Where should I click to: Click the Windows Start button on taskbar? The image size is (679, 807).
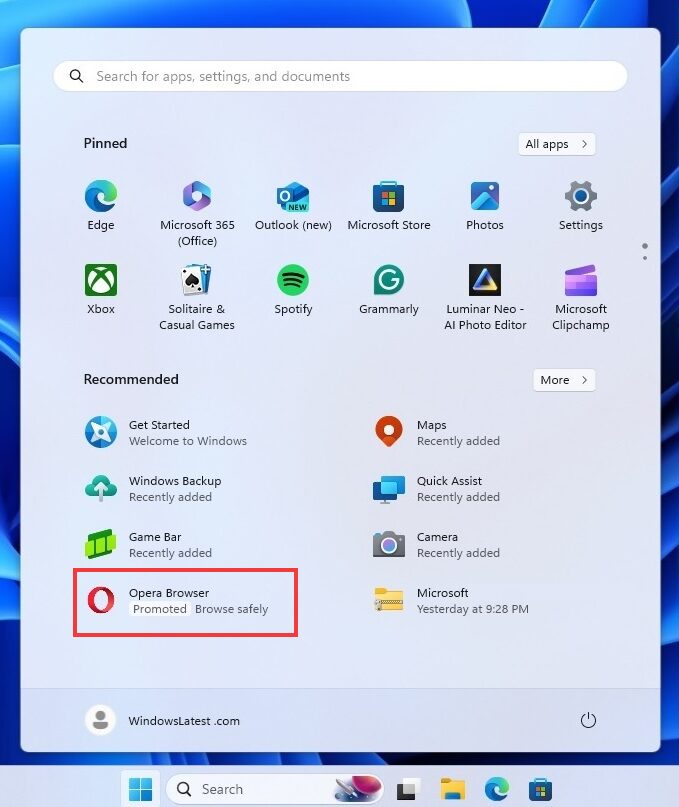pos(140,789)
